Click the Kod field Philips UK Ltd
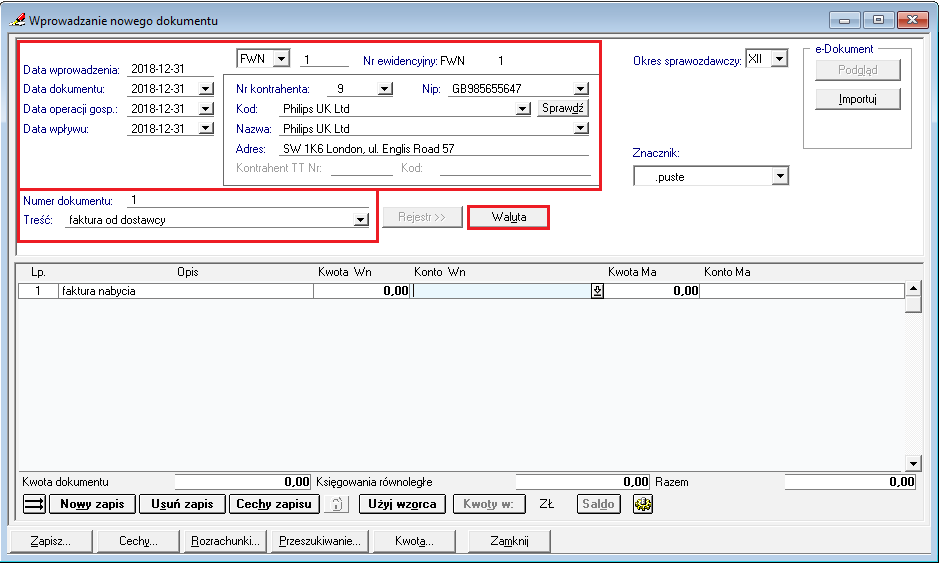Screen dimensions: 943x567 click(398, 109)
